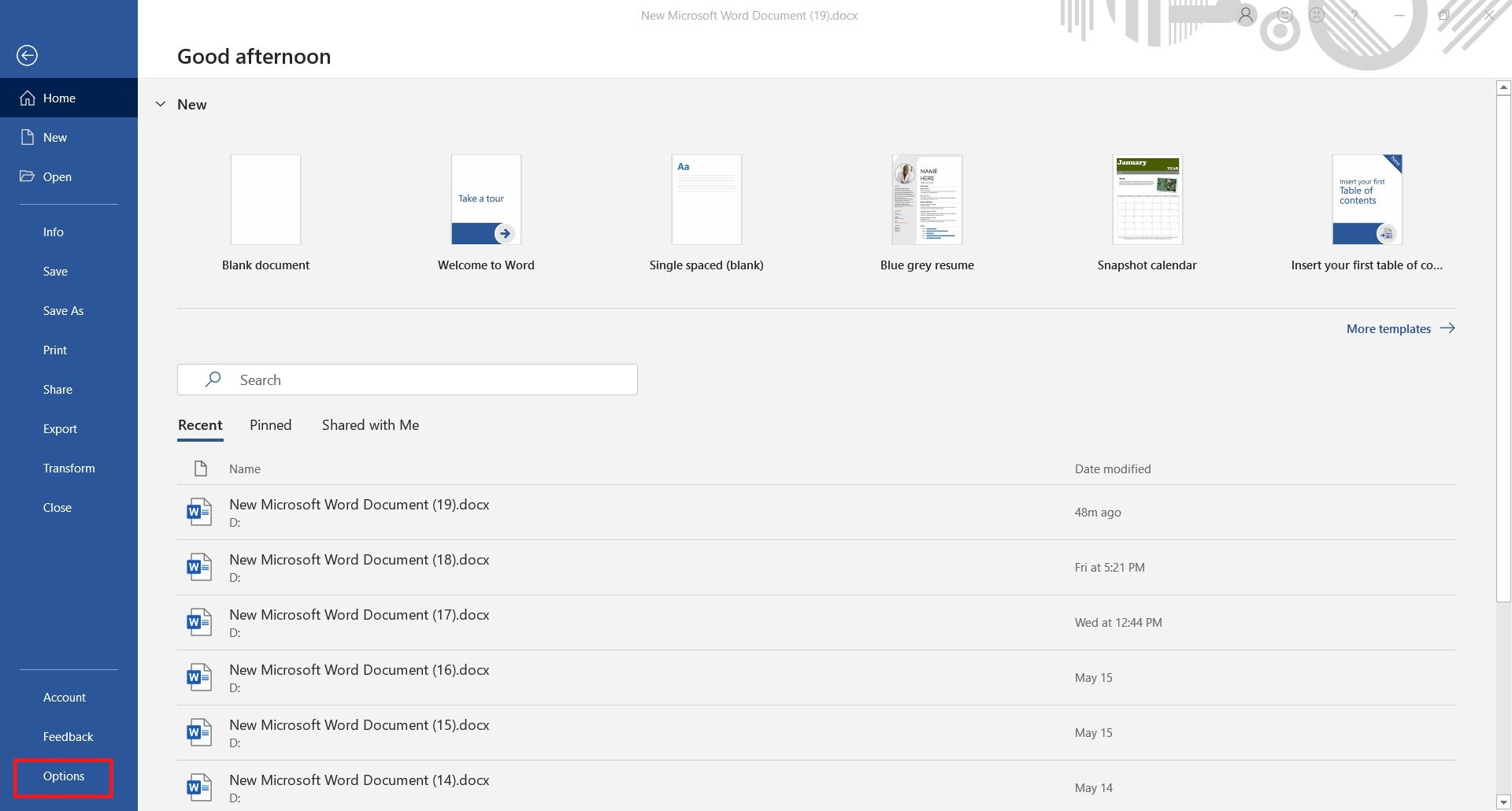Open New Microsoft Word Document (18).docx
The image size is (1512, 811).
click(817, 567)
